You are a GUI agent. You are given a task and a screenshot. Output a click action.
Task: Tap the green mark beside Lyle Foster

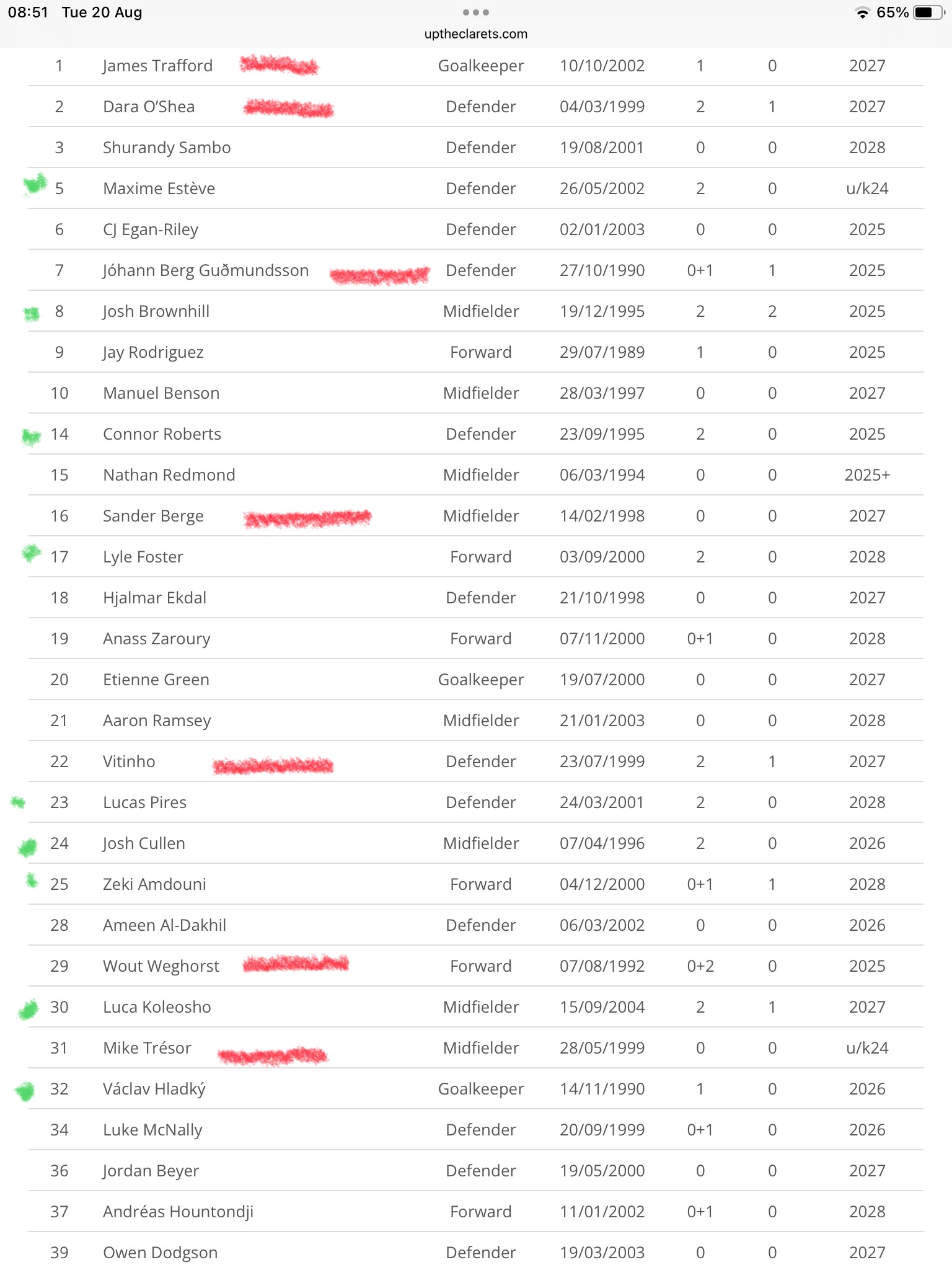pyautogui.click(x=31, y=553)
